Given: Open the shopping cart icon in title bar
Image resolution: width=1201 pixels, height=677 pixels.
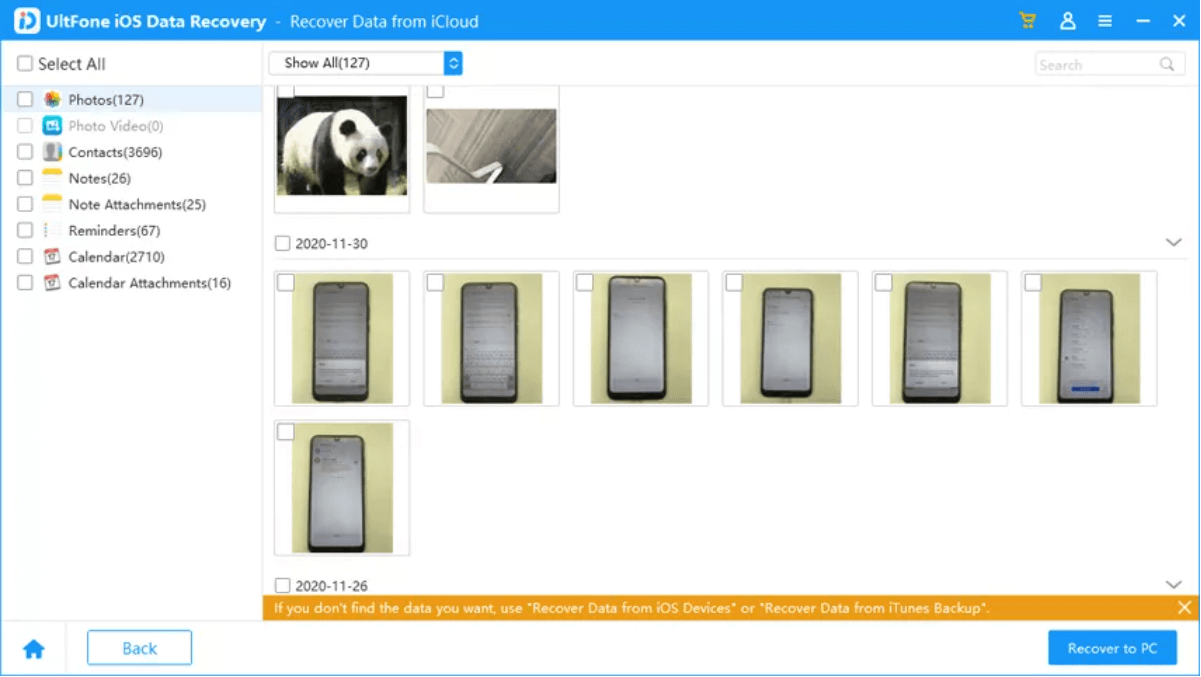Looking at the screenshot, I should (1027, 20).
